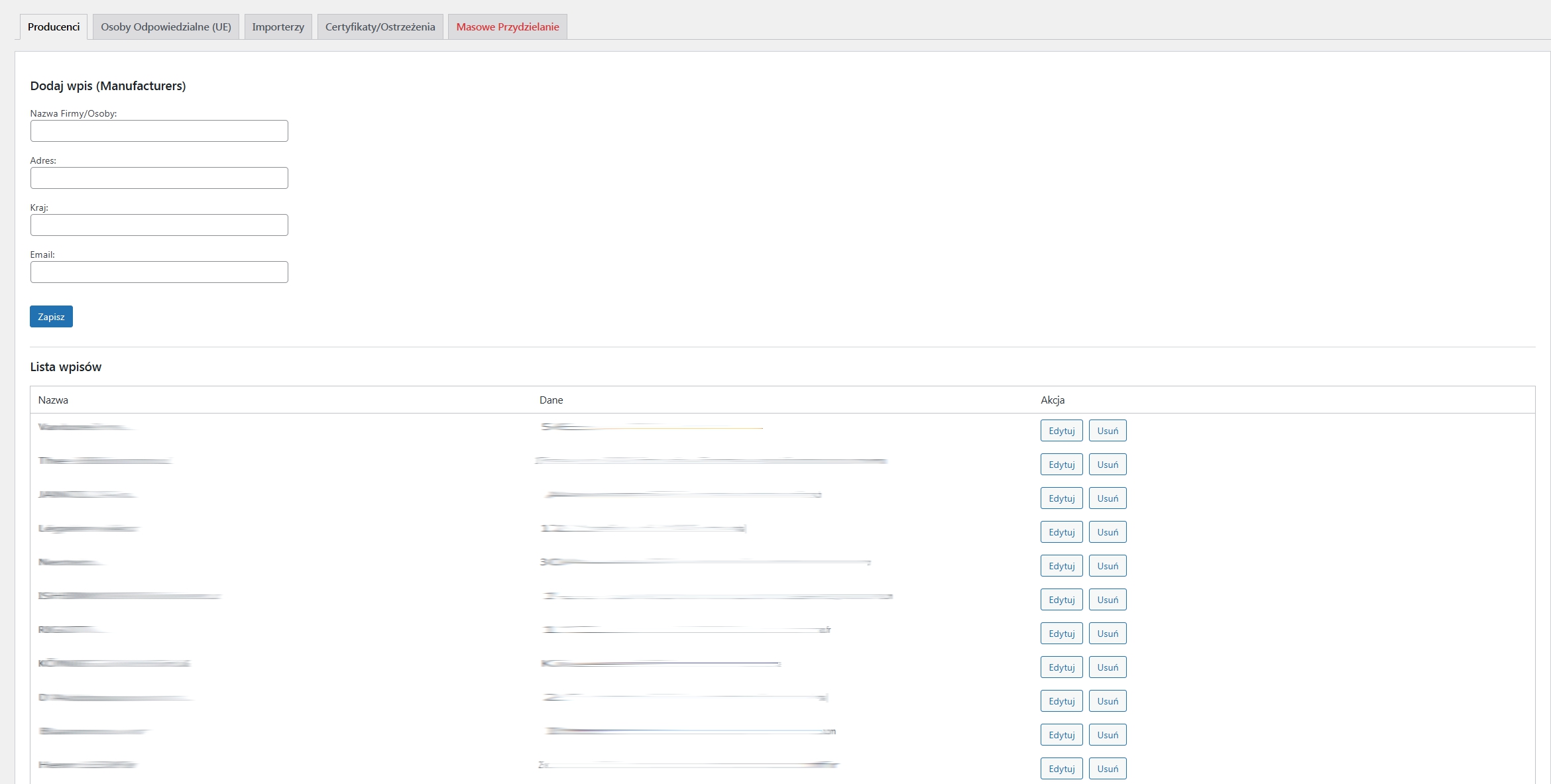Click into the Kraj input field

[159, 225]
